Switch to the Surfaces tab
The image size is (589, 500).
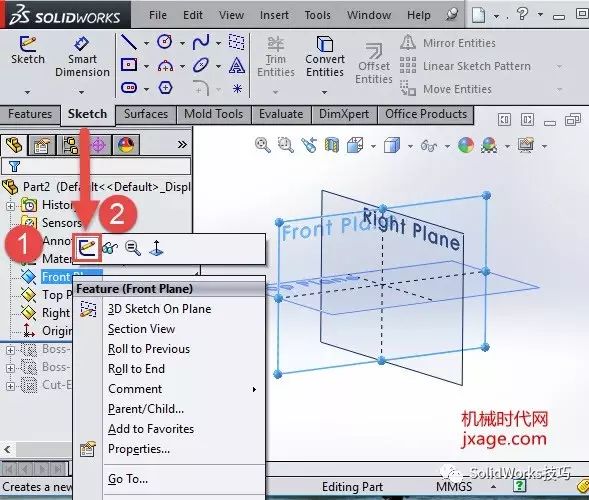coord(146,114)
